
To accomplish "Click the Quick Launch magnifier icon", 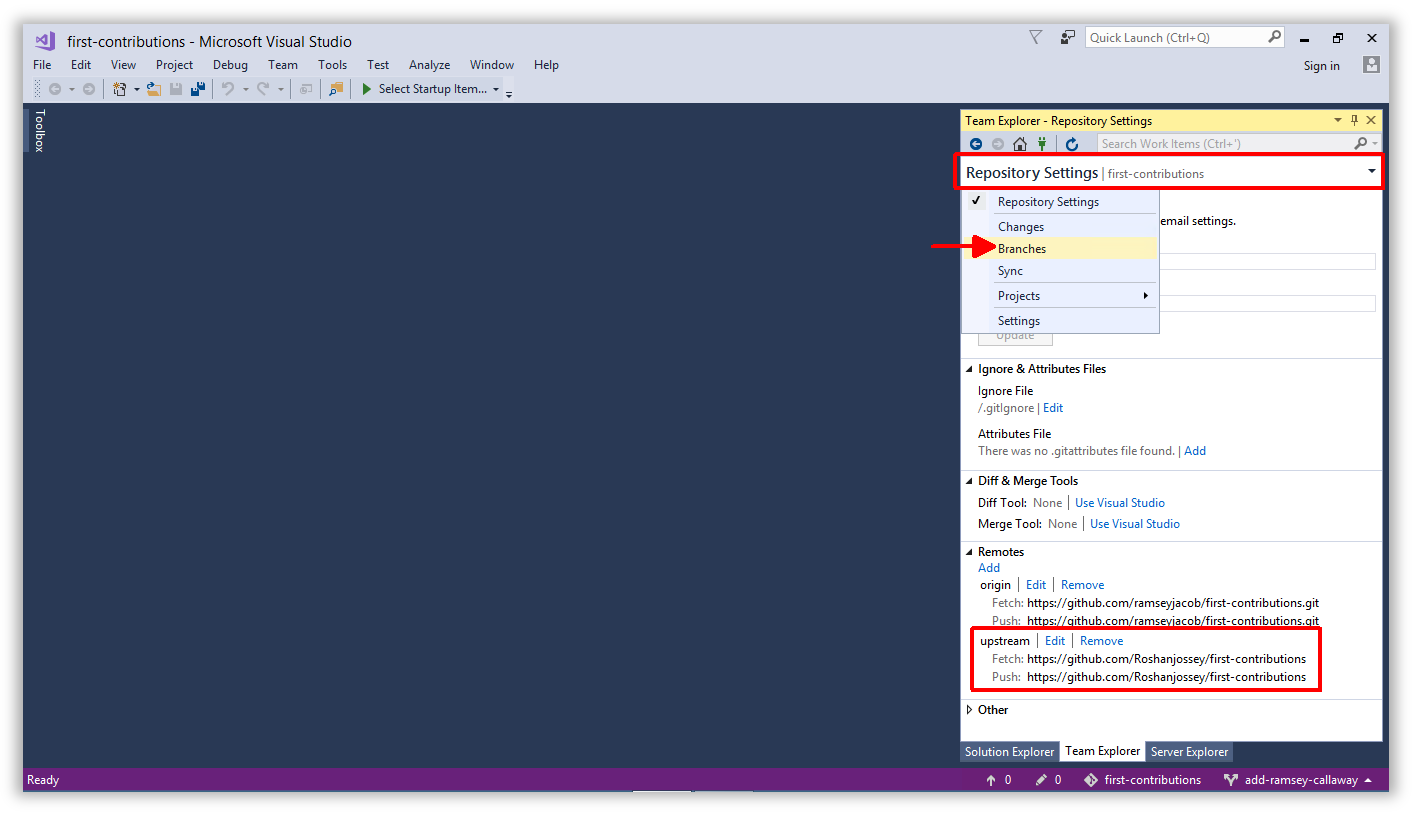I will pos(1275,37).
